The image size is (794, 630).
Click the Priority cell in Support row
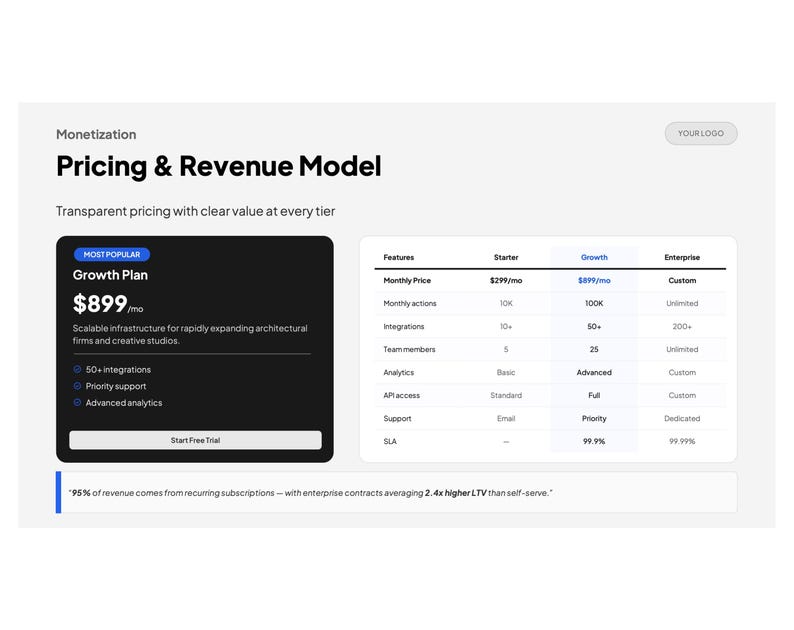[x=594, y=419]
